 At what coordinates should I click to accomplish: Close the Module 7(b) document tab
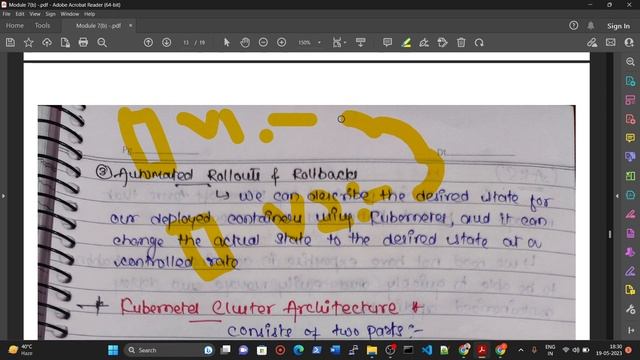[131, 26]
